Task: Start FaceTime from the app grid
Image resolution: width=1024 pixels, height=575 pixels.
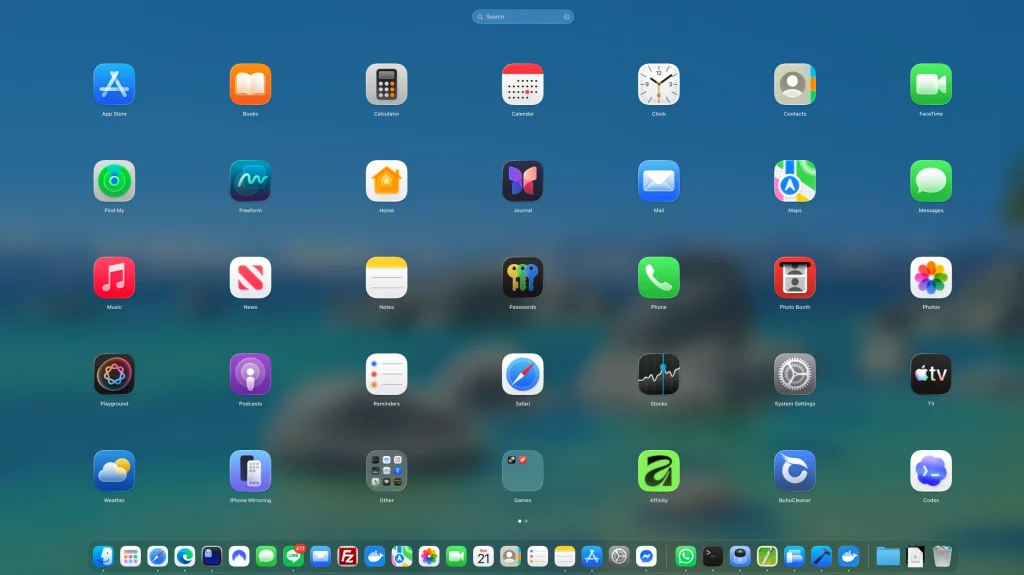Action: (931, 84)
